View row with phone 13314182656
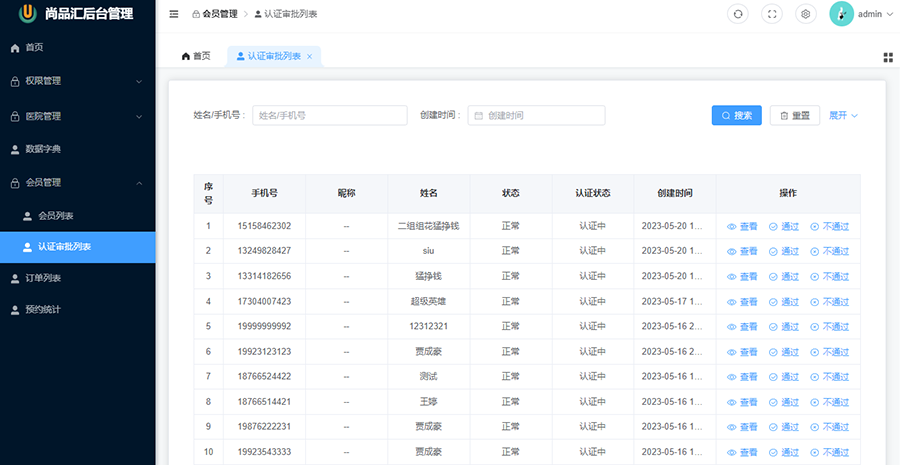The height and width of the screenshot is (465, 900). click(x=742, y=277)
